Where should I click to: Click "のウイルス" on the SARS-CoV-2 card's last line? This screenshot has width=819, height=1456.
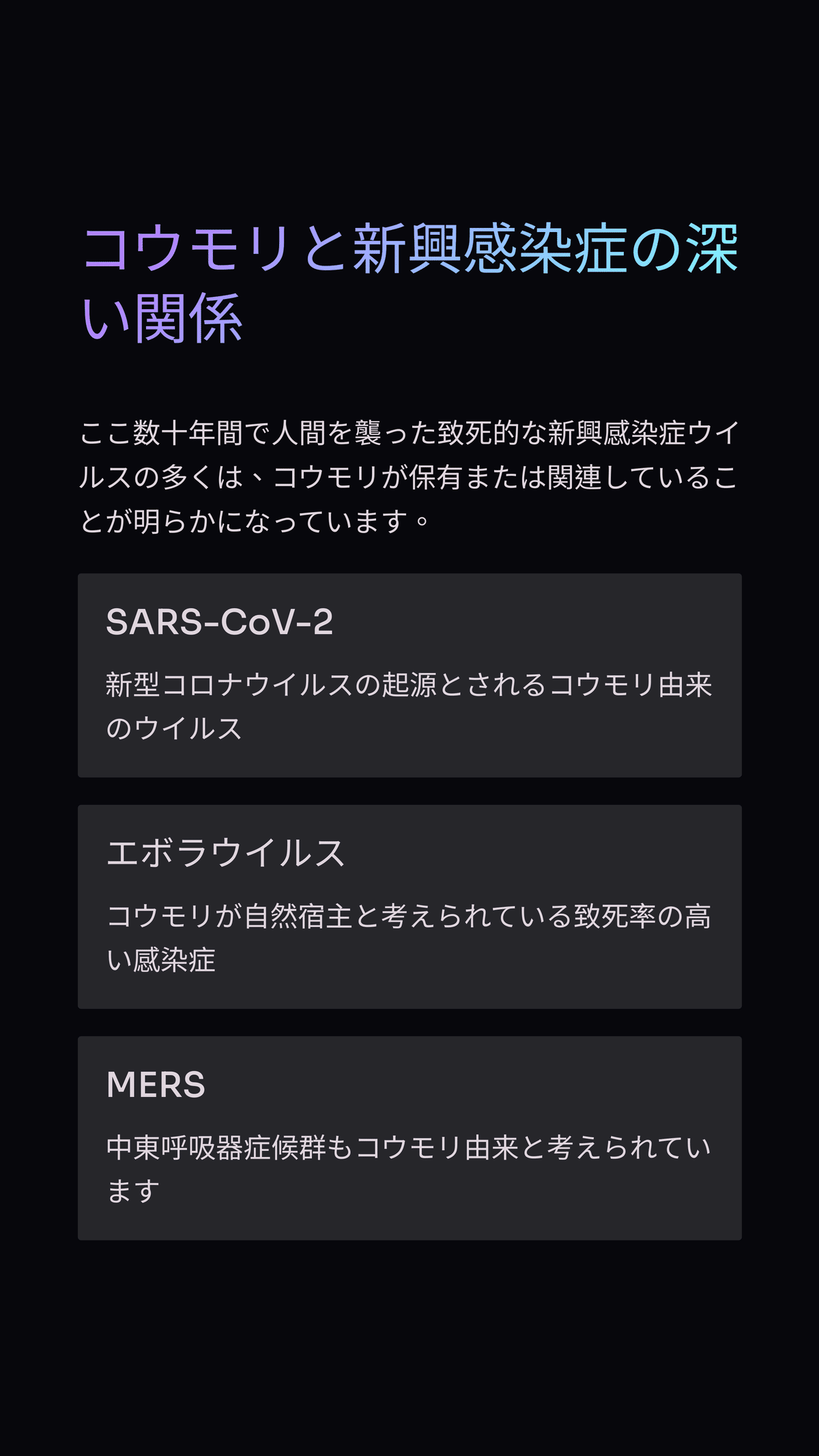(174, 728)
